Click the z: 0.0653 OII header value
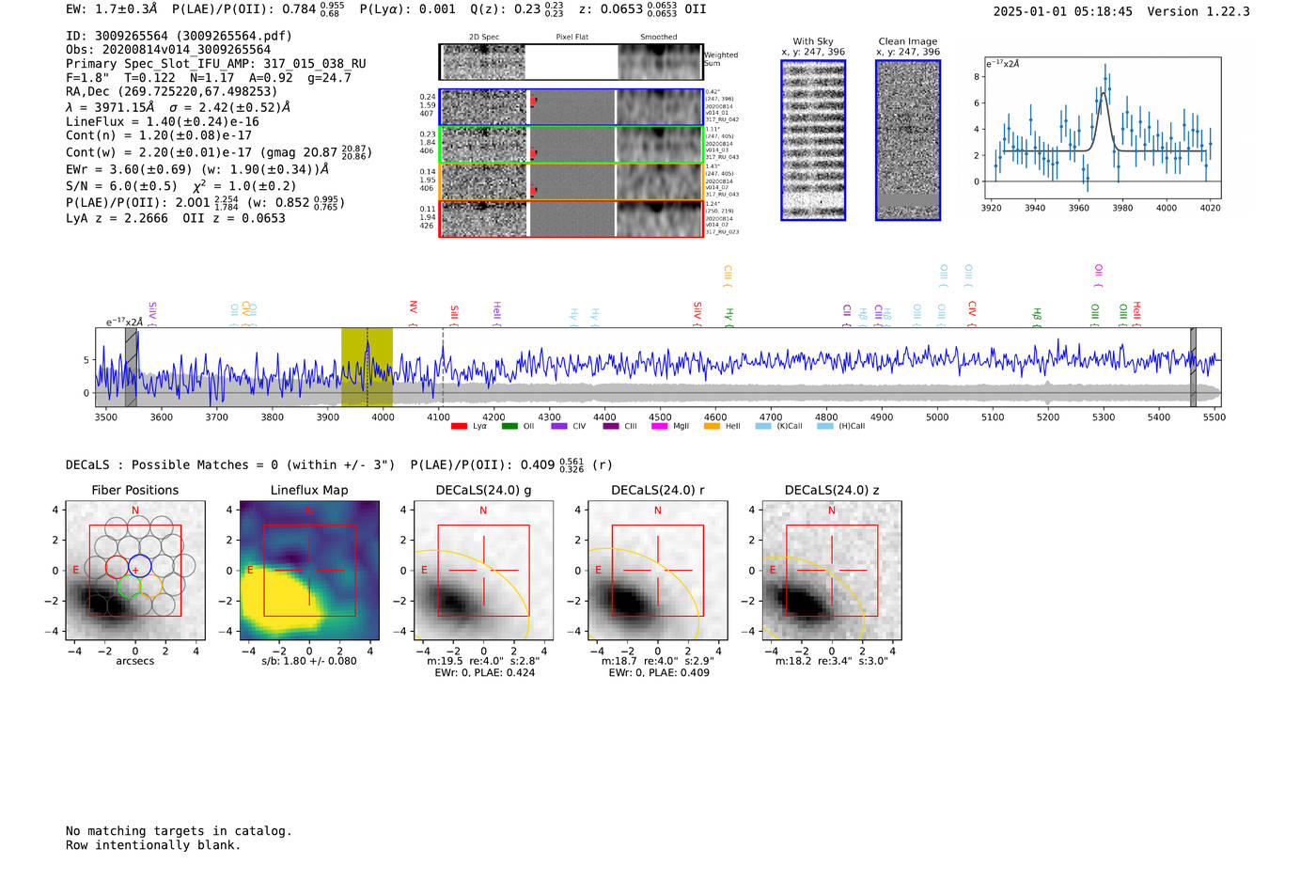This screenshot has height=896, width=1316. 643,9
